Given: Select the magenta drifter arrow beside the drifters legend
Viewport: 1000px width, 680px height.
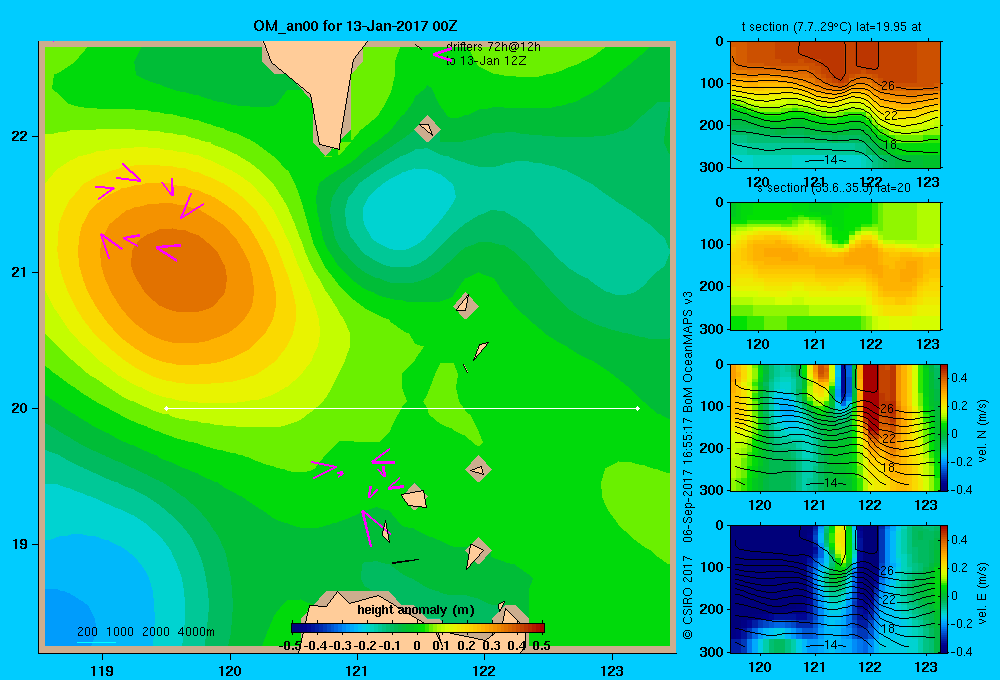Looking at the screenshot, I should (442, 54).
